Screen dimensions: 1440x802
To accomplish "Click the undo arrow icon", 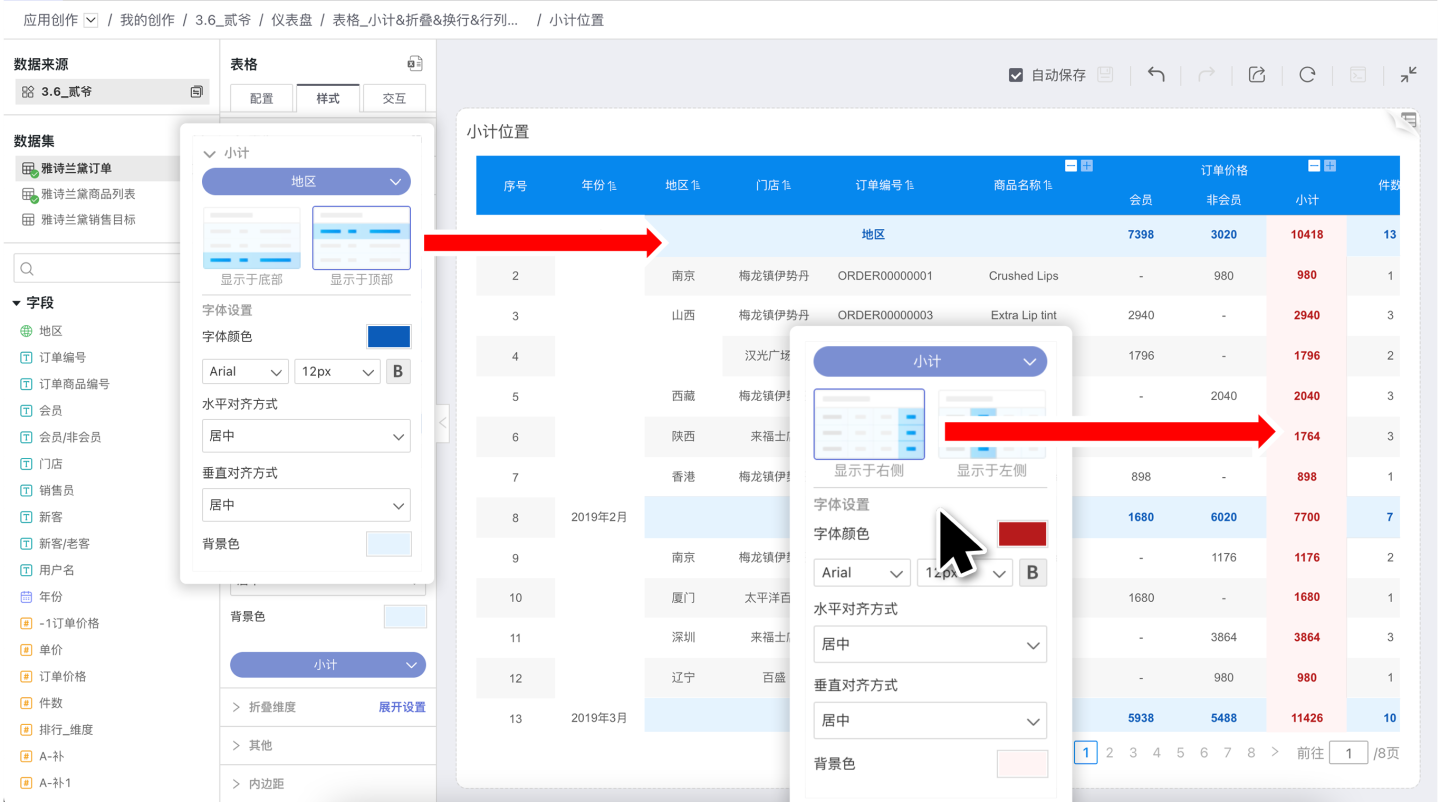I will click(x=1156, y=75).
